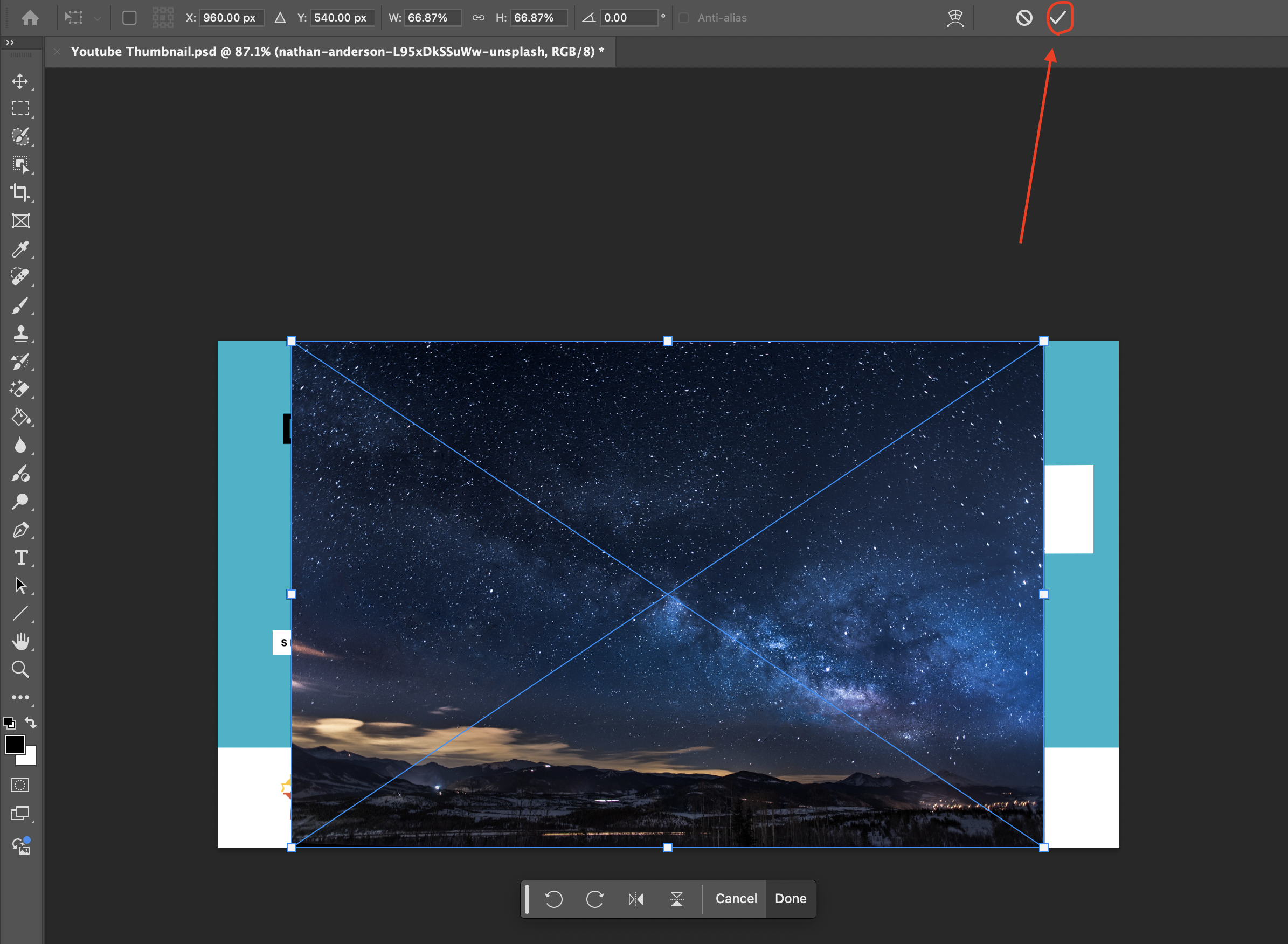The height and width of the screenshot is (944, 1288).
Task: Click flip horizontal in the contextual bar
Action: (x=635, y=899)
